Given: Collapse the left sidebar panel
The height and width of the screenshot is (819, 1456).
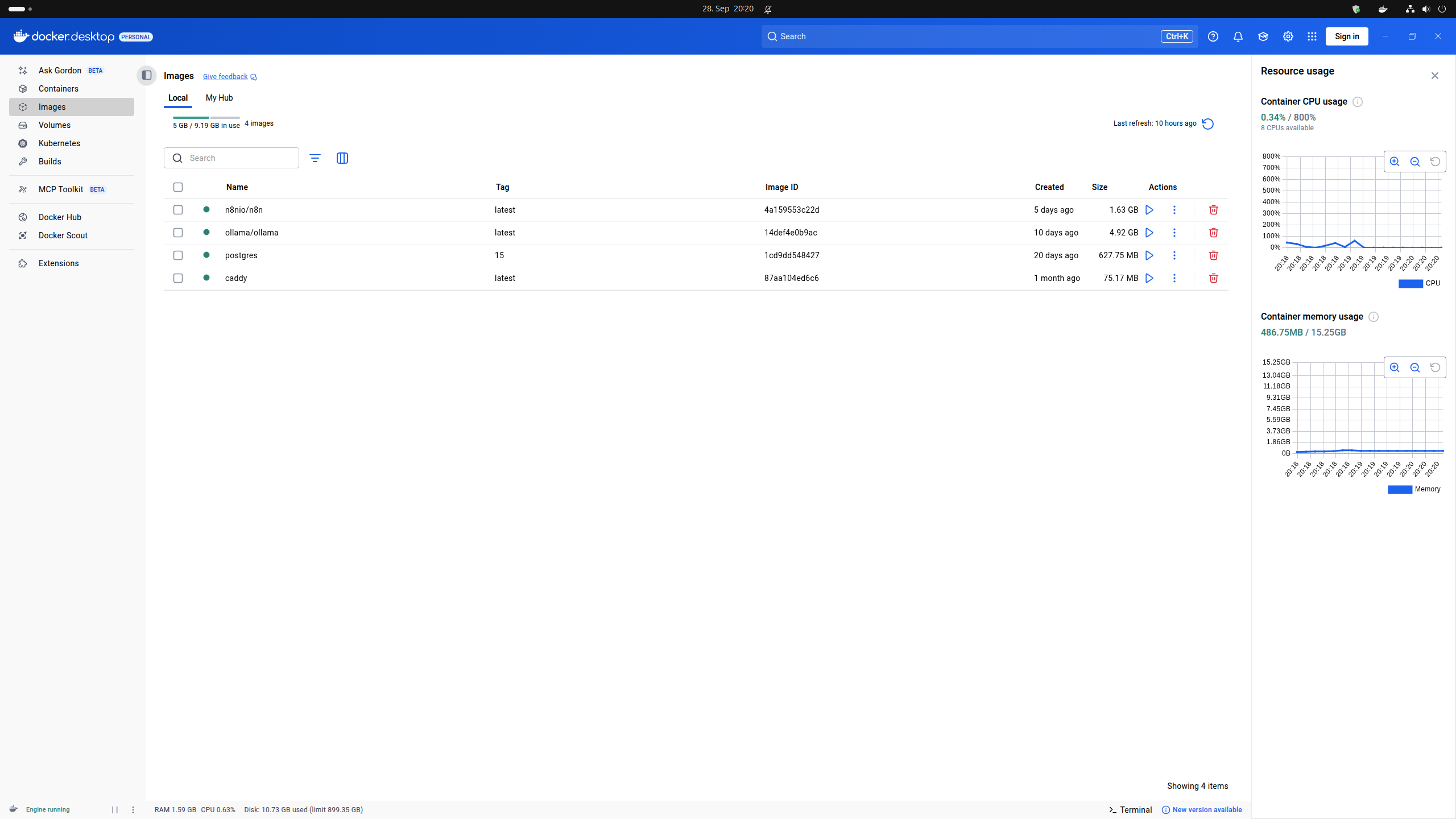Looking at the screenshot, I should [x=147, y=75].
